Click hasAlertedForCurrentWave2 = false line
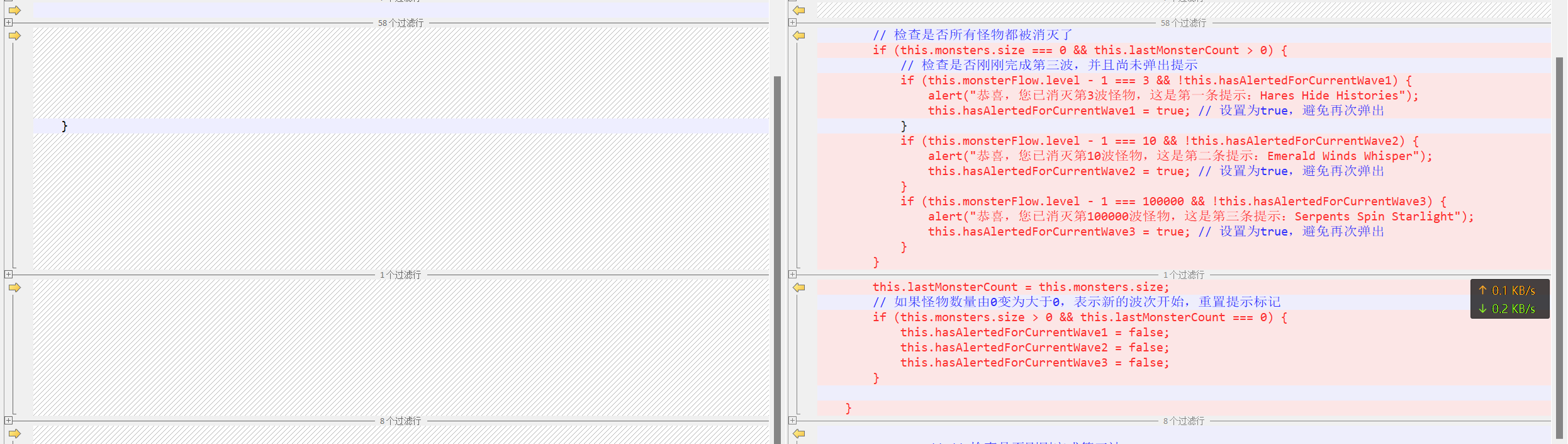Screen dimensions: 1568x444 (1034, 348)
